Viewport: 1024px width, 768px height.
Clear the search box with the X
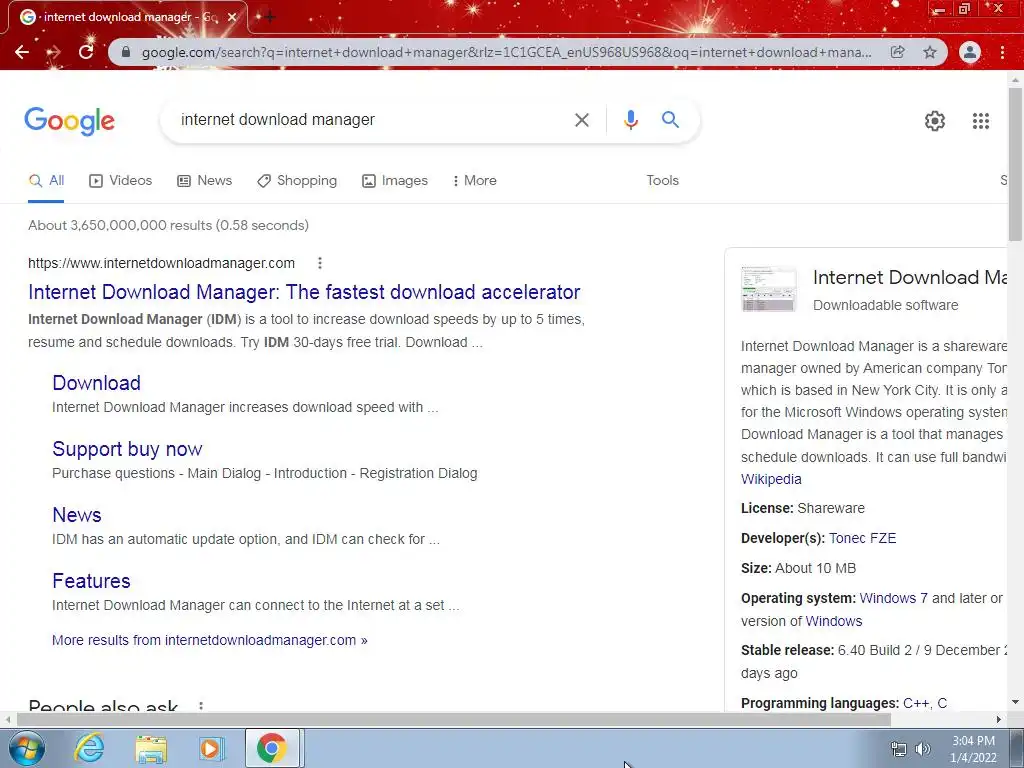point(581,120)
